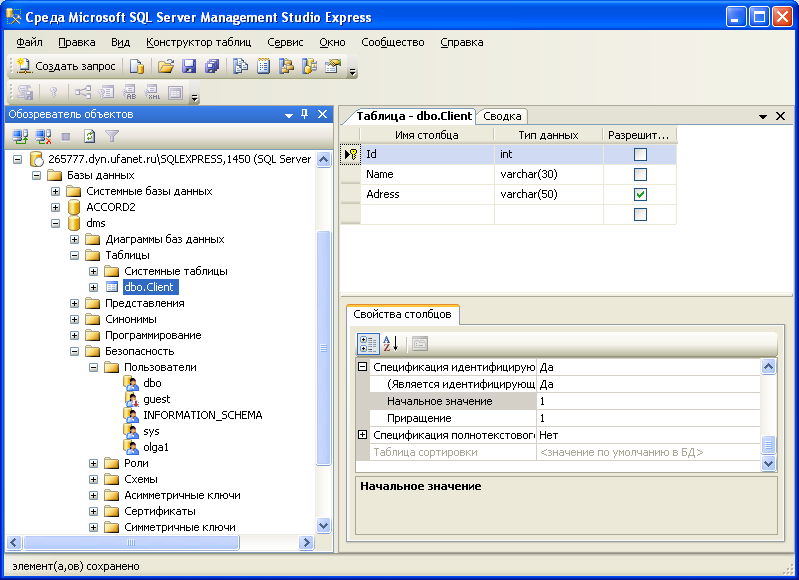This screenshot has height=580, width=799.
Task: Click the Object Explorer vertical scrollbar down arrow
Action: coord(324,525)
